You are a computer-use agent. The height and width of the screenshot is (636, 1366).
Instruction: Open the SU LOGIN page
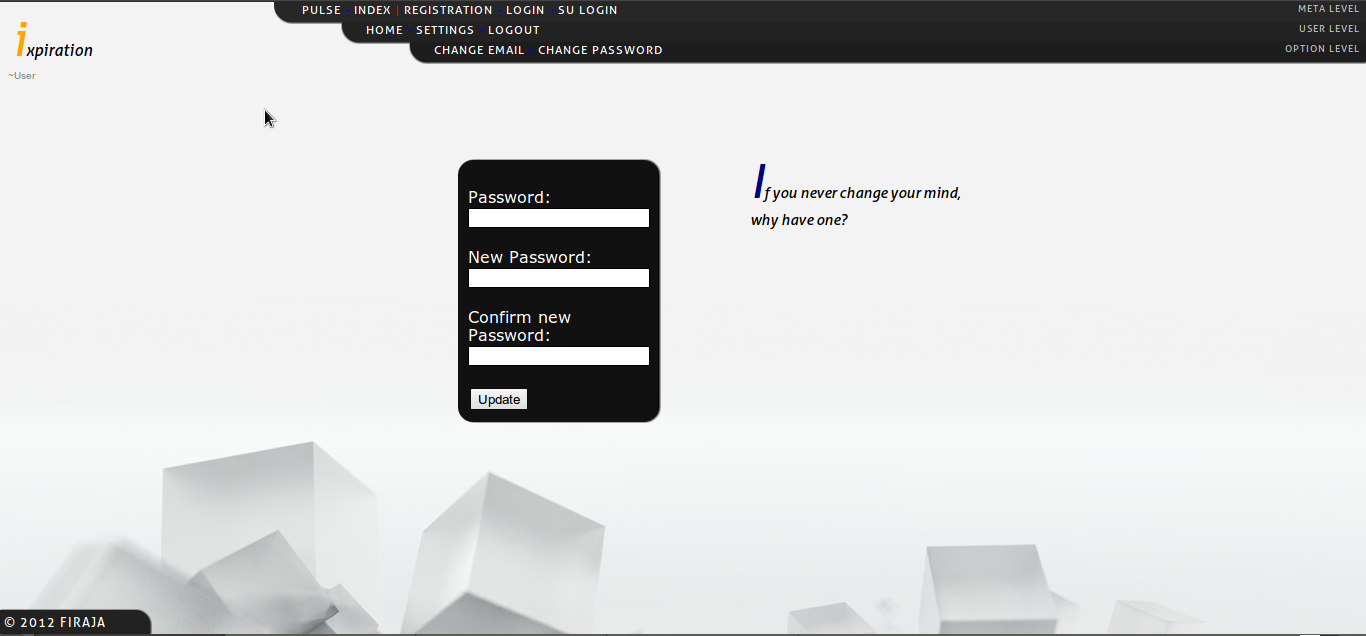click(x=588, y=10)
